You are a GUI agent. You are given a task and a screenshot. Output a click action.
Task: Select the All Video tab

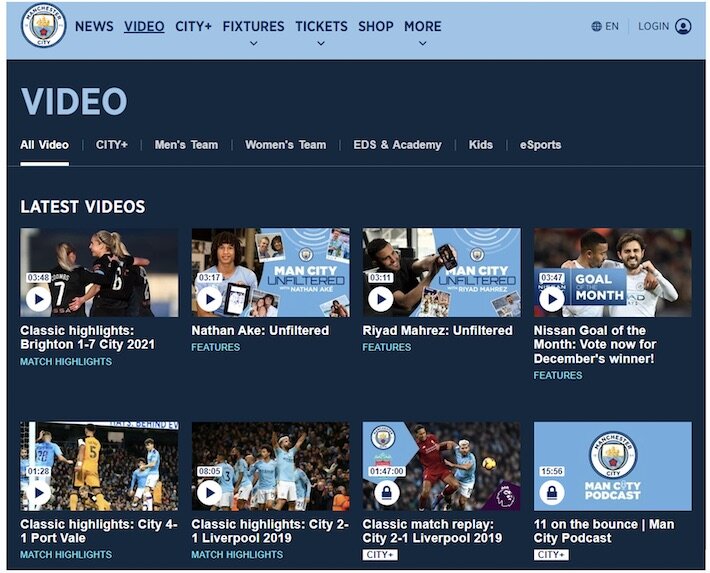click(44, 145)
